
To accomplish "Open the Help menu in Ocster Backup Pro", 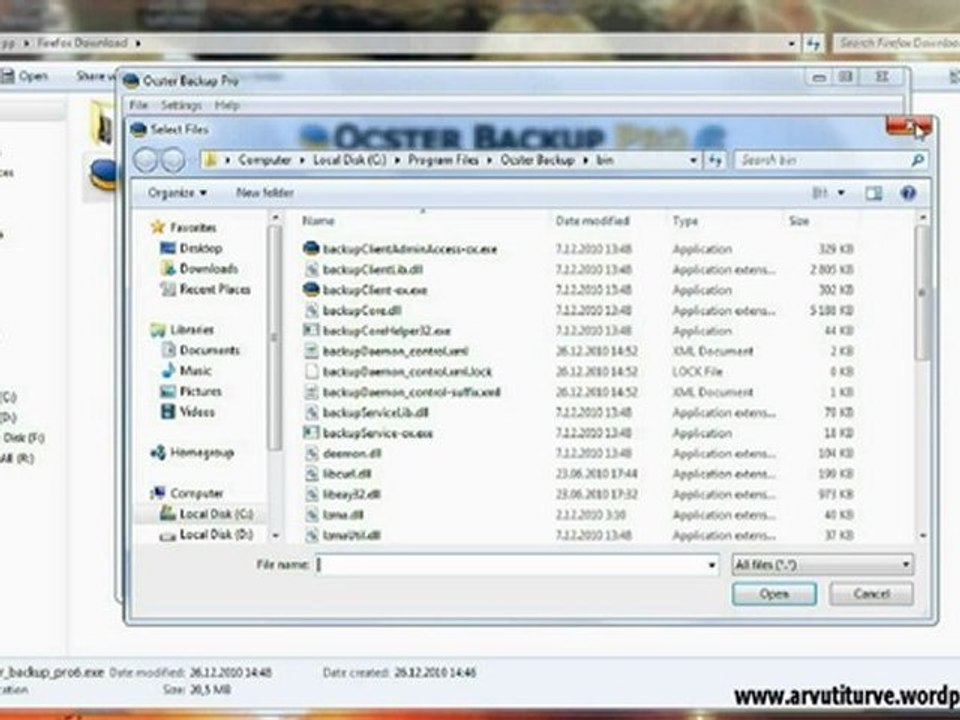I will 227,105.
